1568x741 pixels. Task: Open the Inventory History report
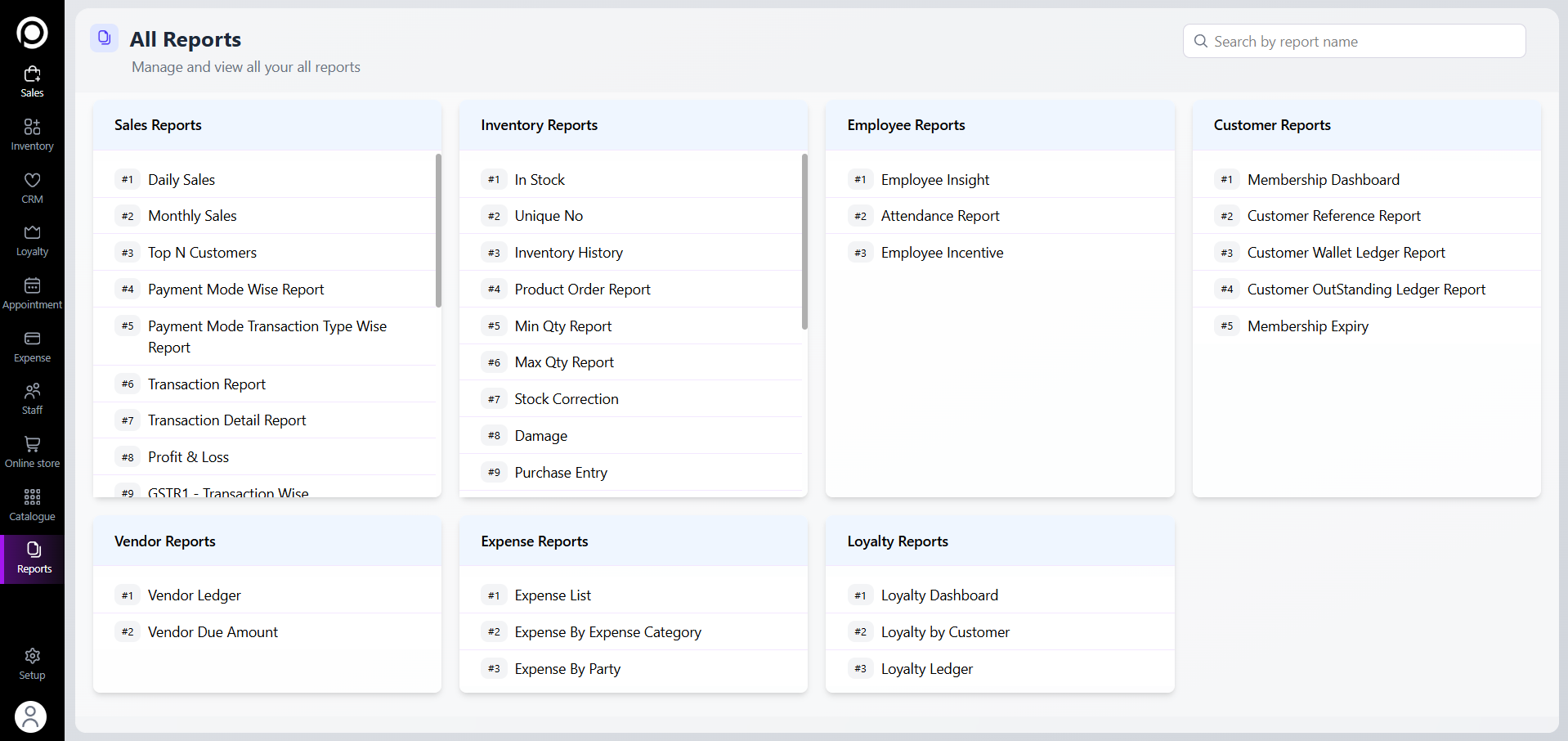(568, 253)
